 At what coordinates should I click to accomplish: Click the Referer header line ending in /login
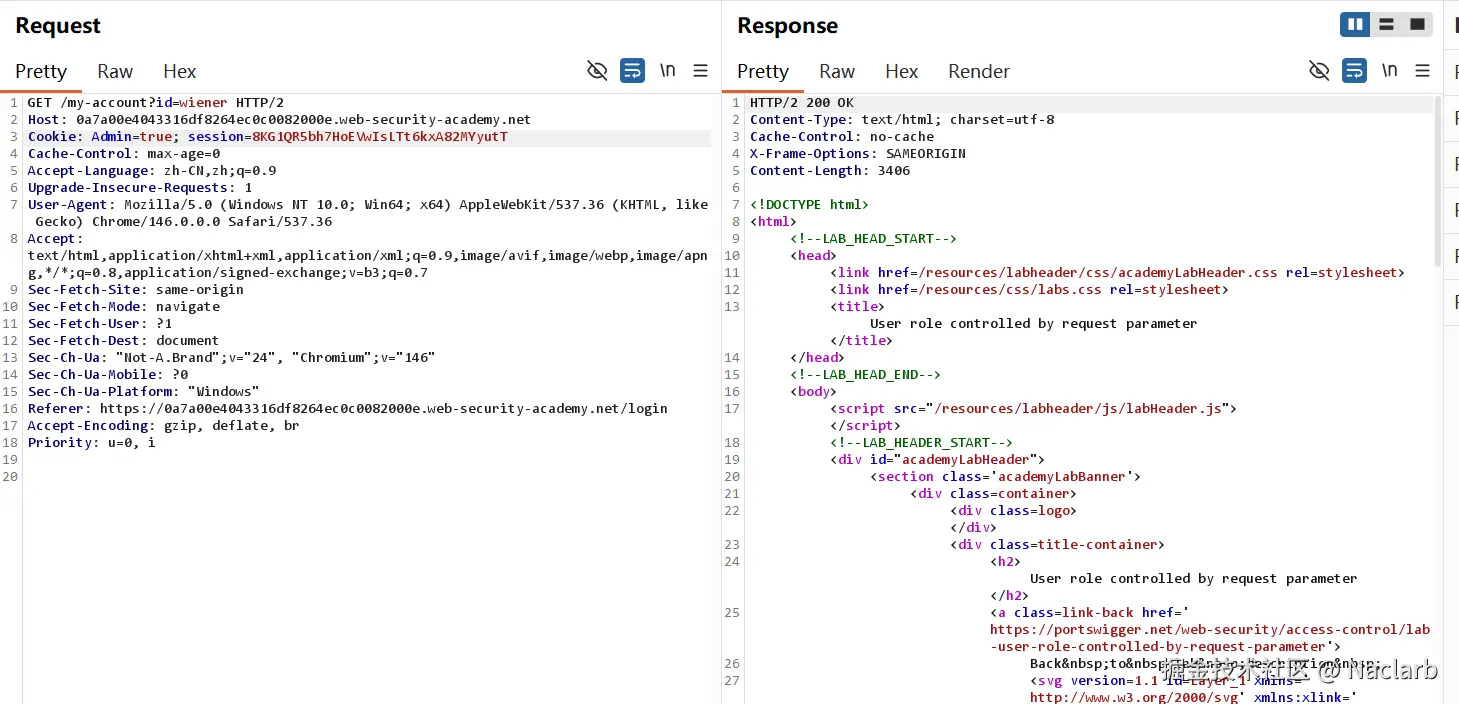point(347,408)
